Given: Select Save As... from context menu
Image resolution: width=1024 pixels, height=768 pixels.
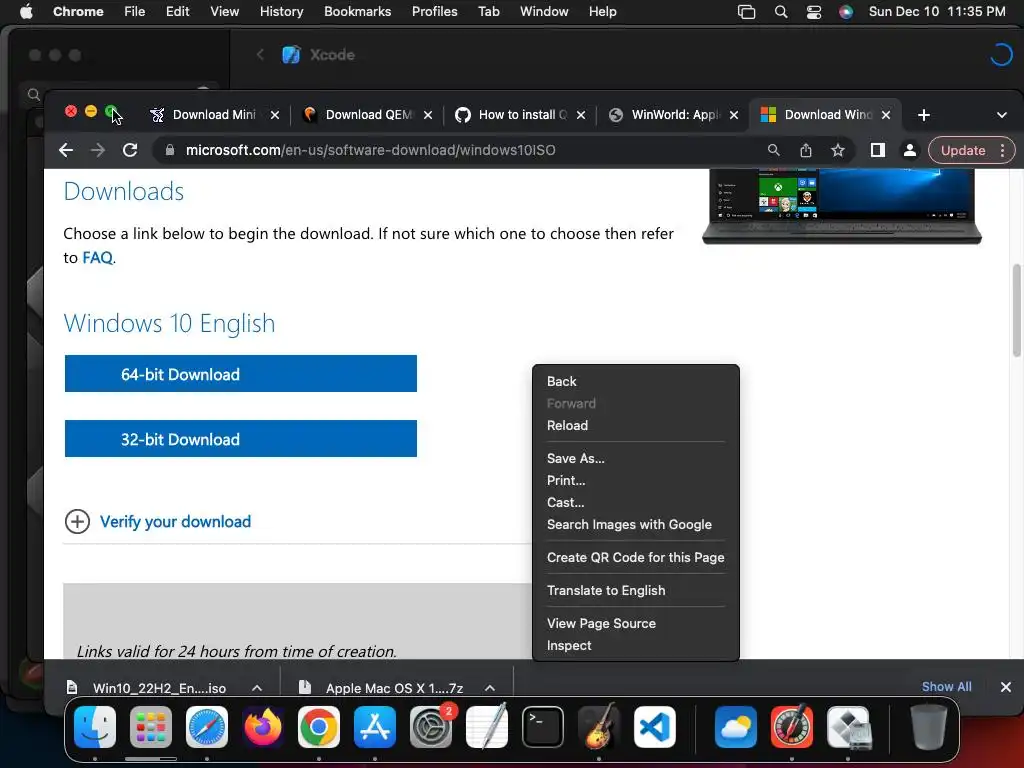Looking at the screenshot, I should [x=635, y=458].
